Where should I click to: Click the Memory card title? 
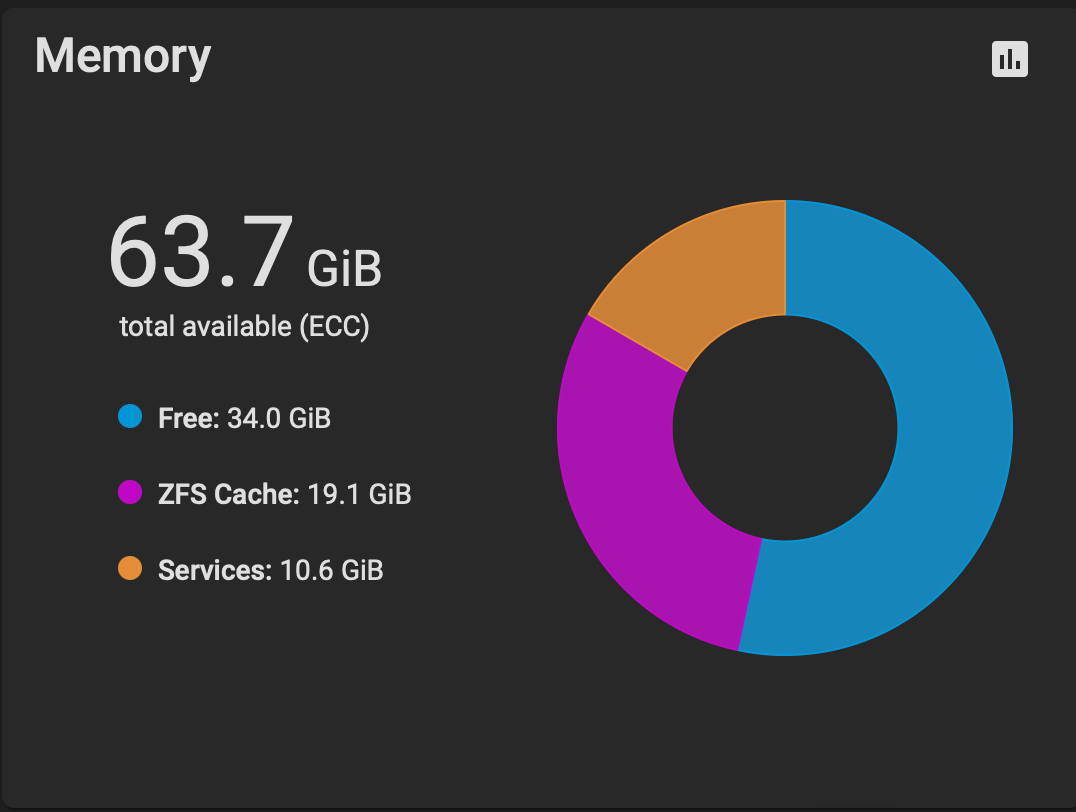[x=123, y=56]
